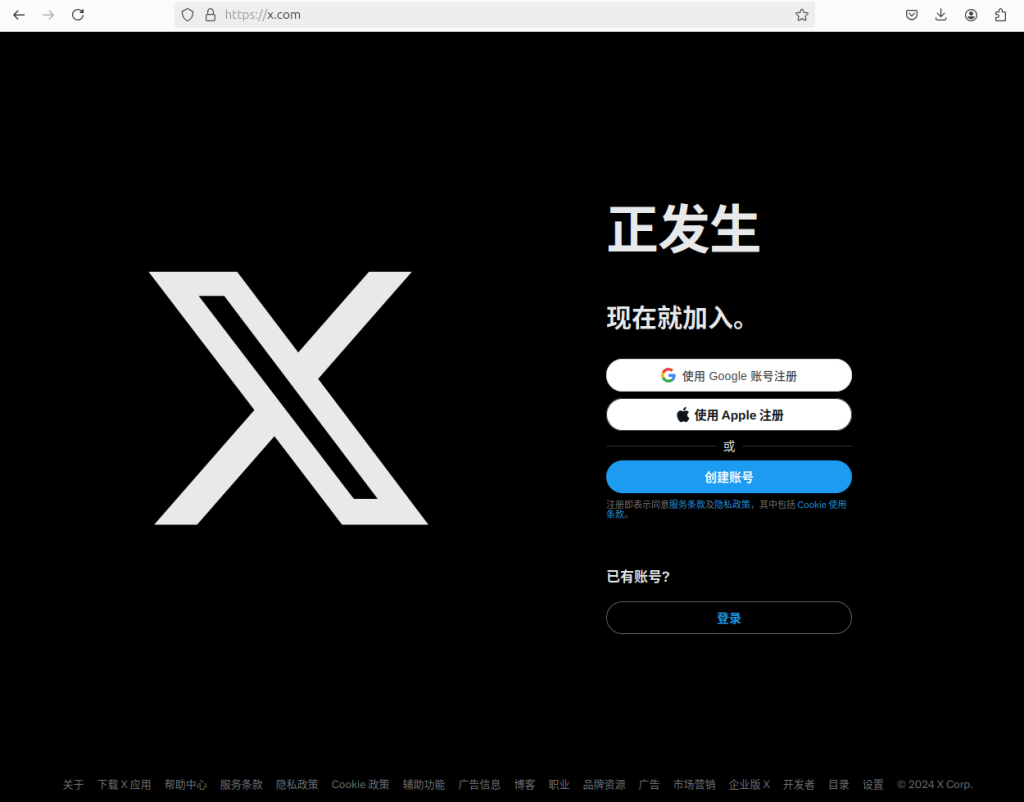Screen dimensions: 1024x802
Task: Open the 设置 footer link
Action: (873, 785)
